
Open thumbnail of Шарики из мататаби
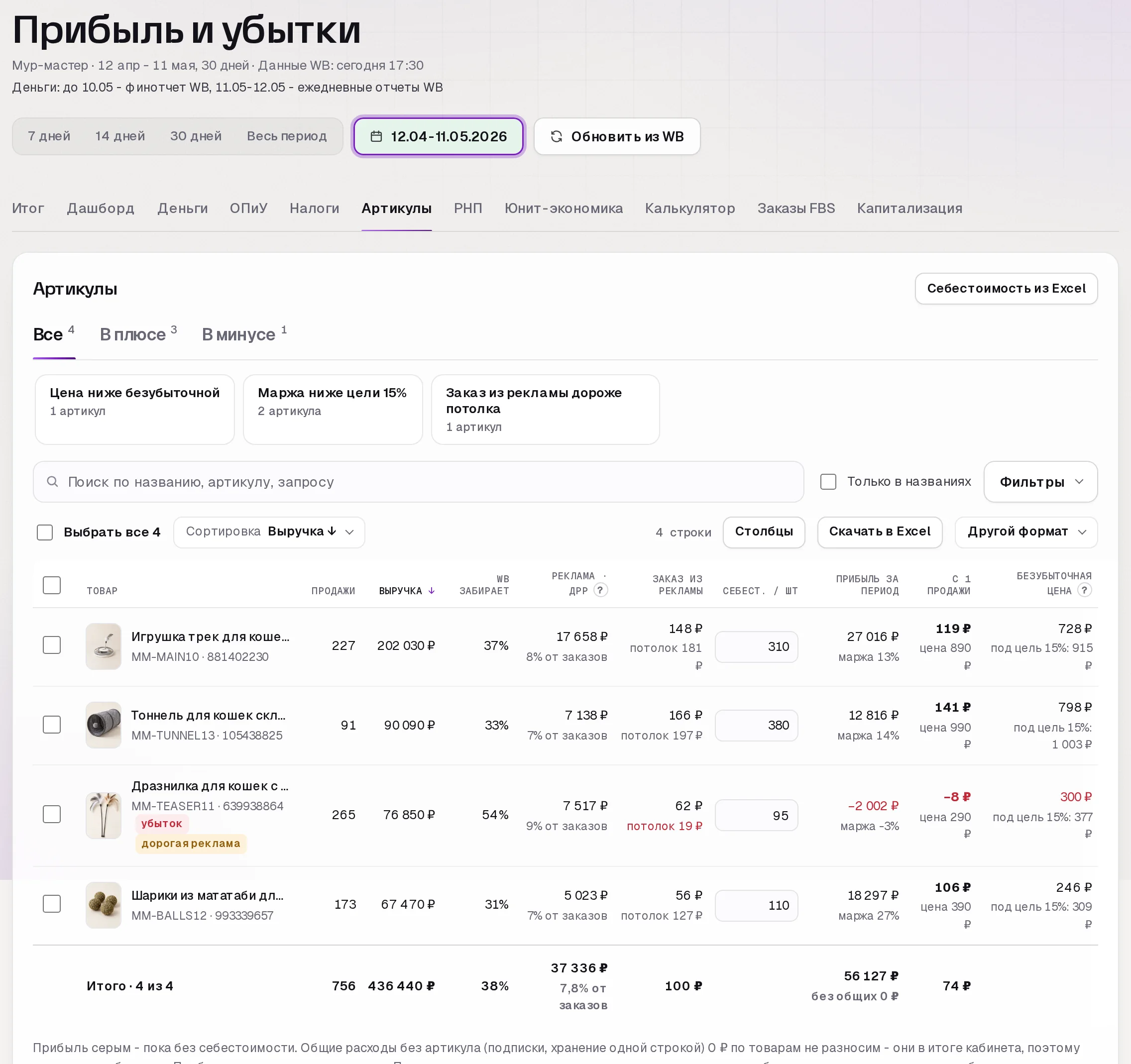[103, 905]
